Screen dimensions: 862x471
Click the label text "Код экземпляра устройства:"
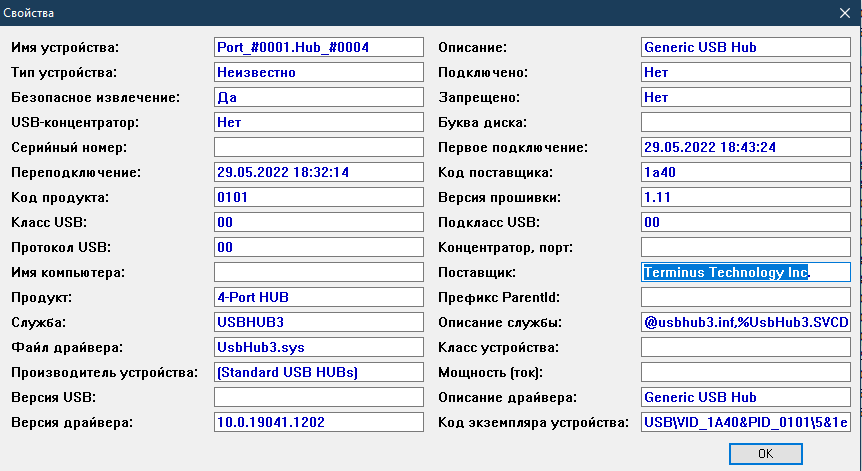click(x=533, y=423)
